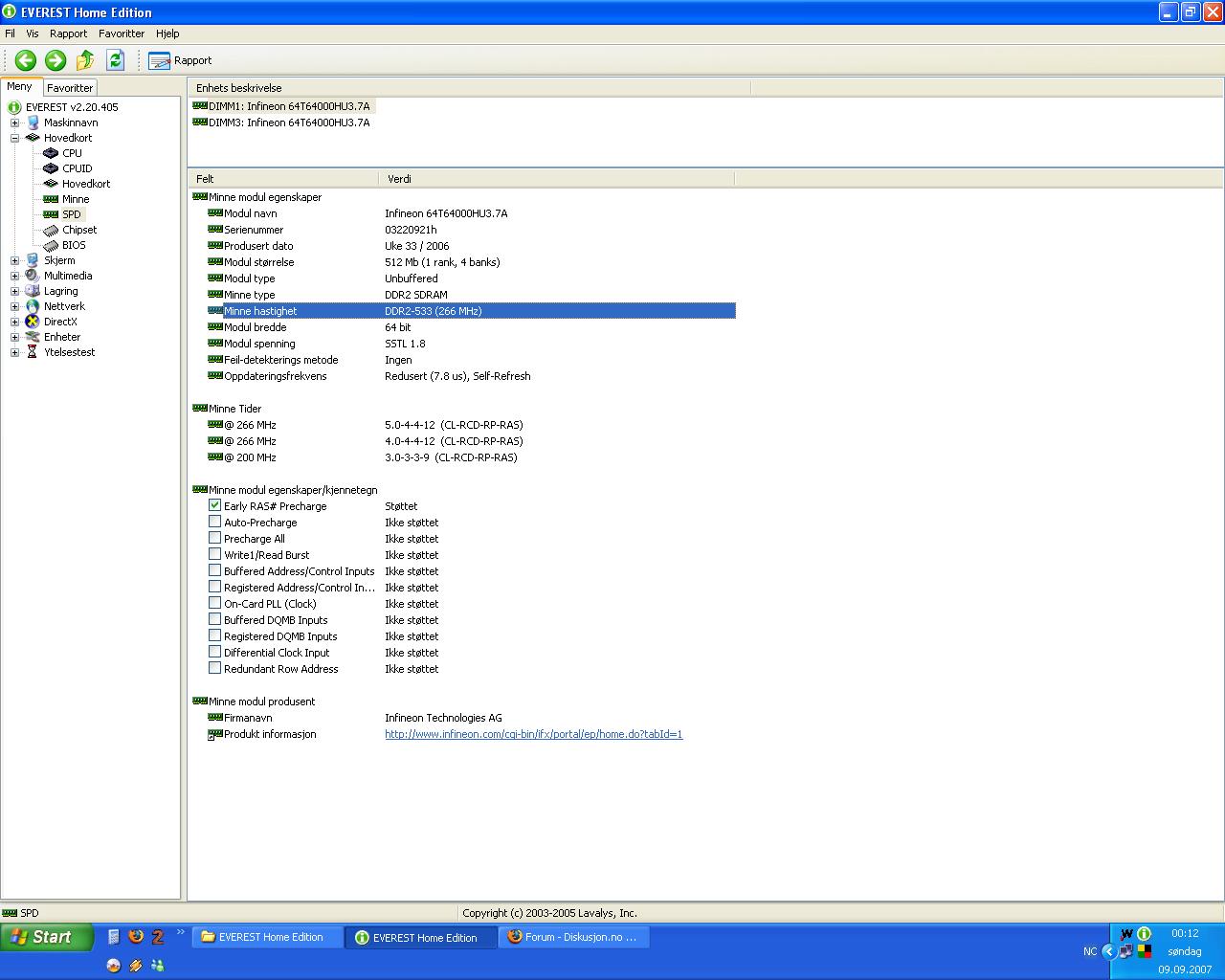Open the Hjelp menu
1225x980 pixels.
pos(167,33)
